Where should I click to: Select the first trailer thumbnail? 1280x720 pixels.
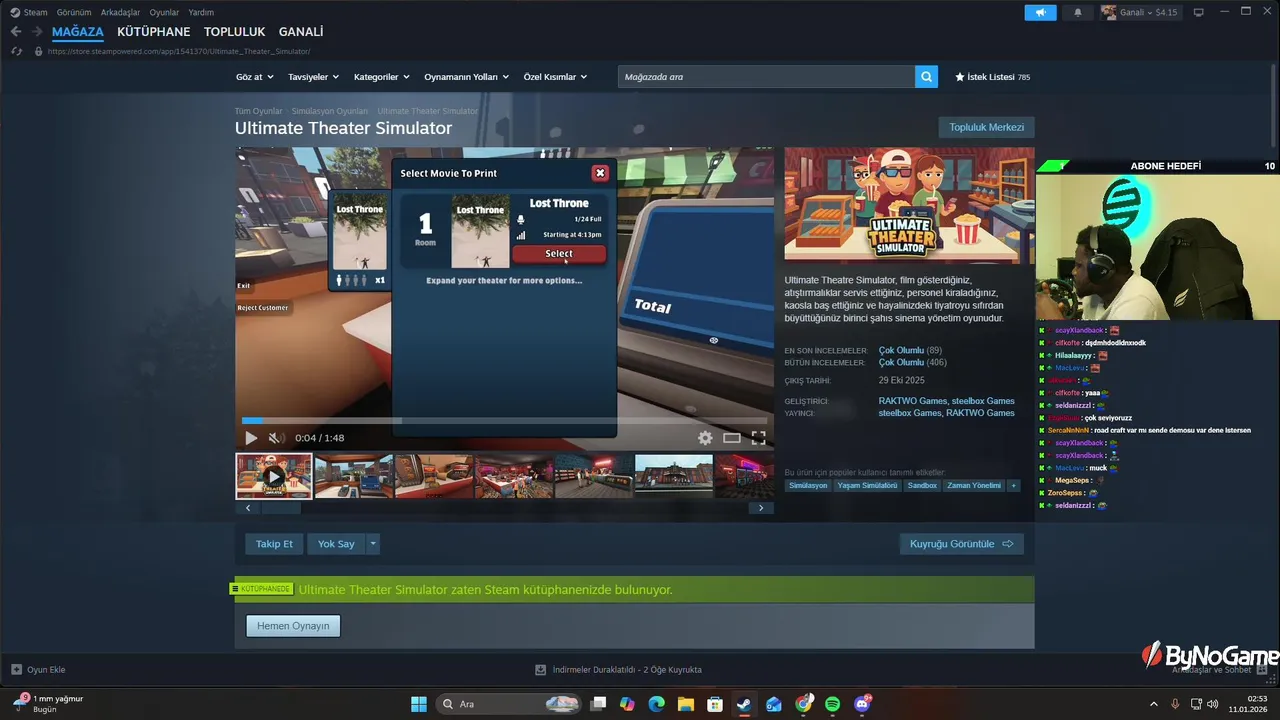click(x=274, y=476)
